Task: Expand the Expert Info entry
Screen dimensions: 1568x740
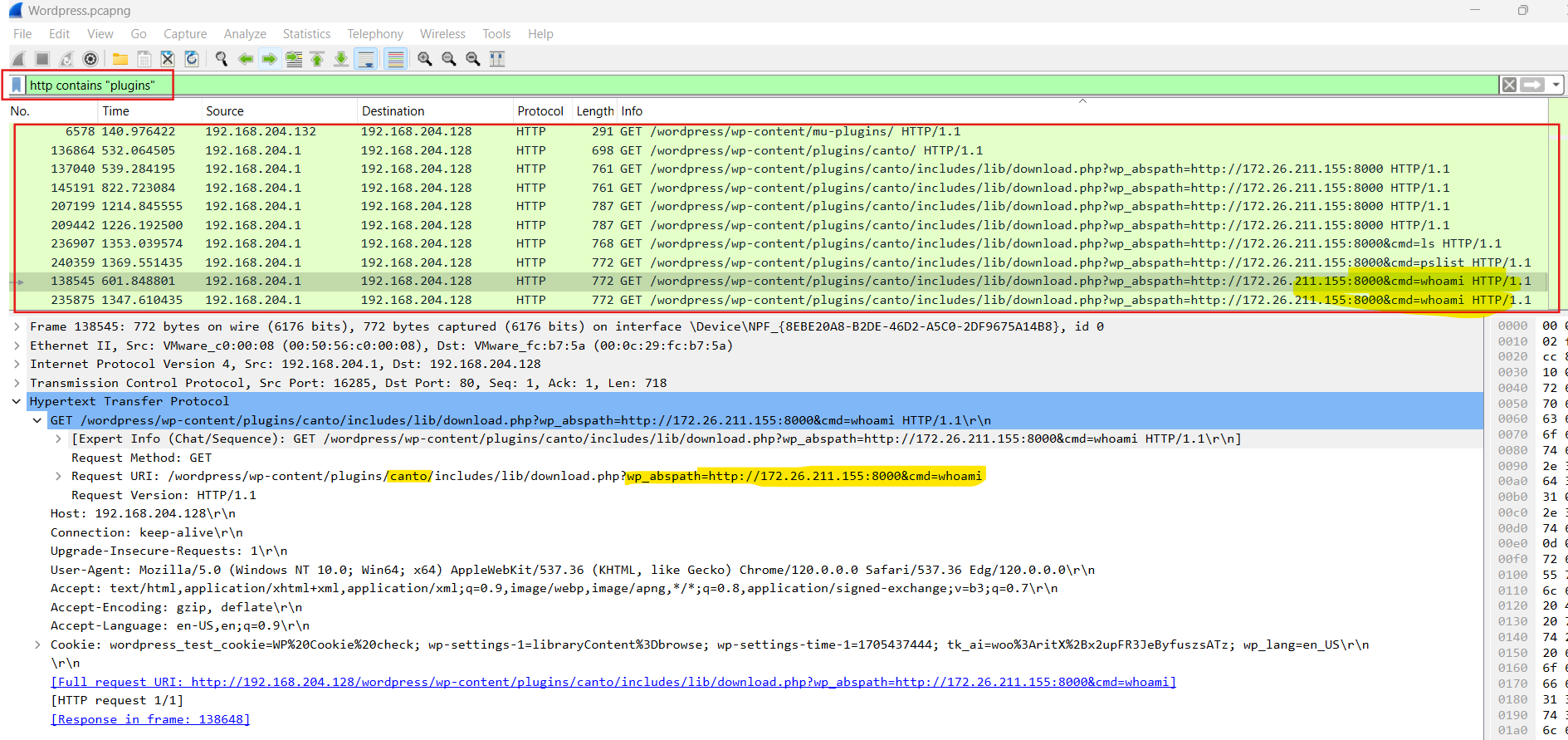Action: [x=58, y=439]
